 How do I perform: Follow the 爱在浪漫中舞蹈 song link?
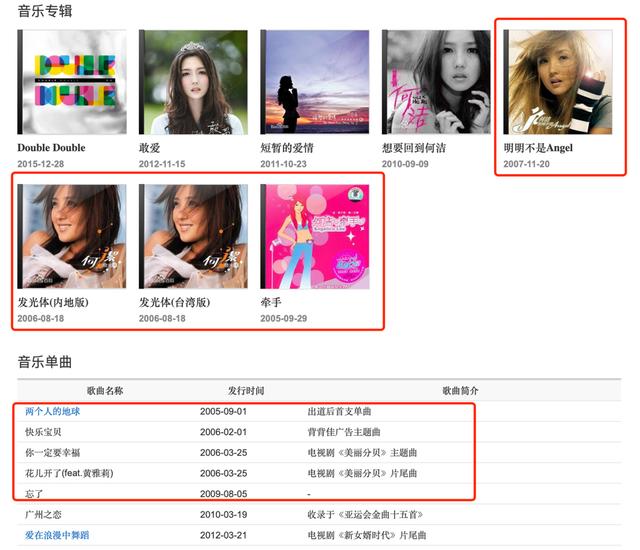(57, 535)
